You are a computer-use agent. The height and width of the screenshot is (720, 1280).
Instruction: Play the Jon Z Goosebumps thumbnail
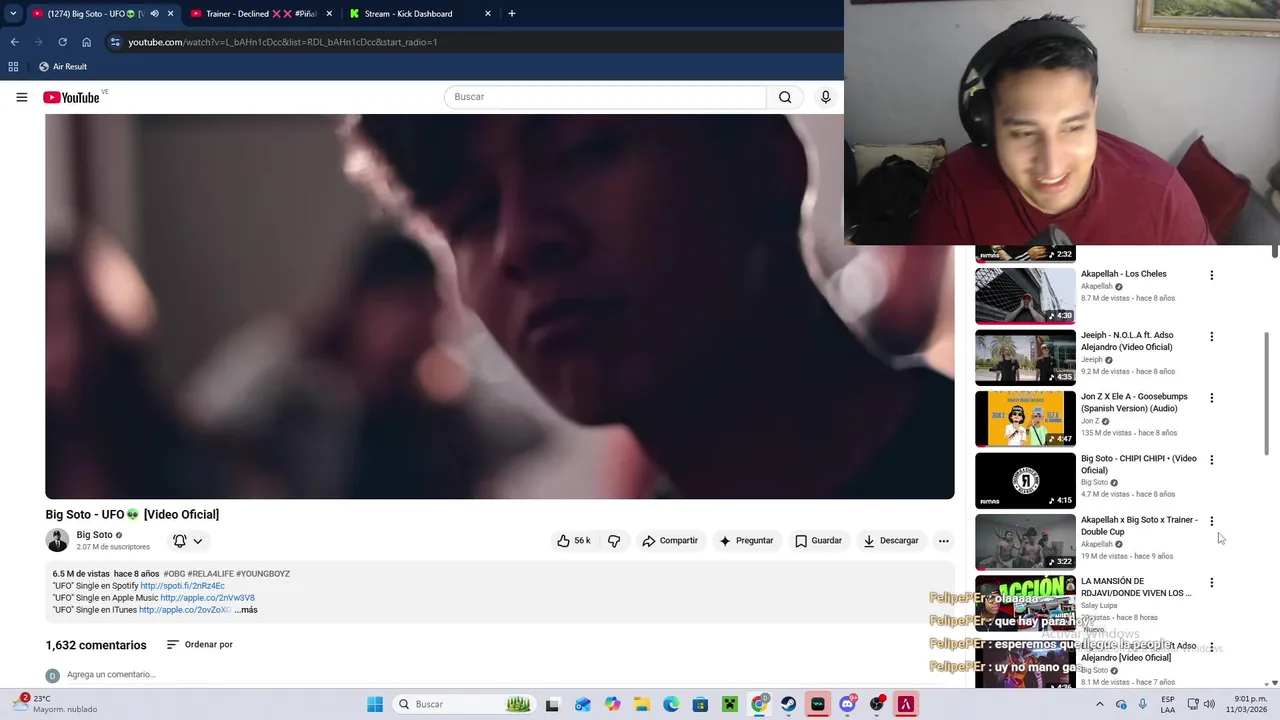pyautogui.click(x=1025, y=419)
